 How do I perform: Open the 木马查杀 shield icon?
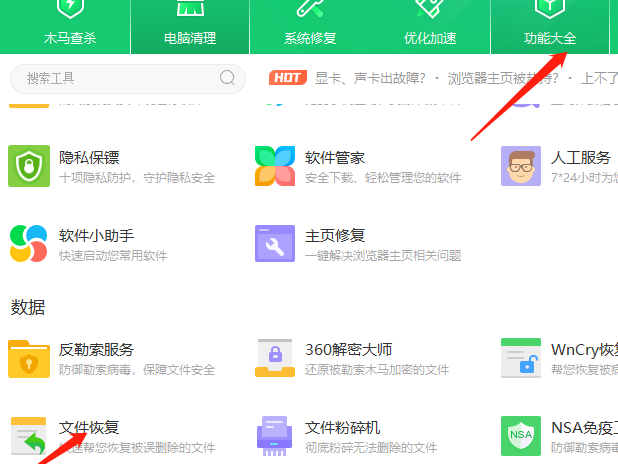point(70,9)
